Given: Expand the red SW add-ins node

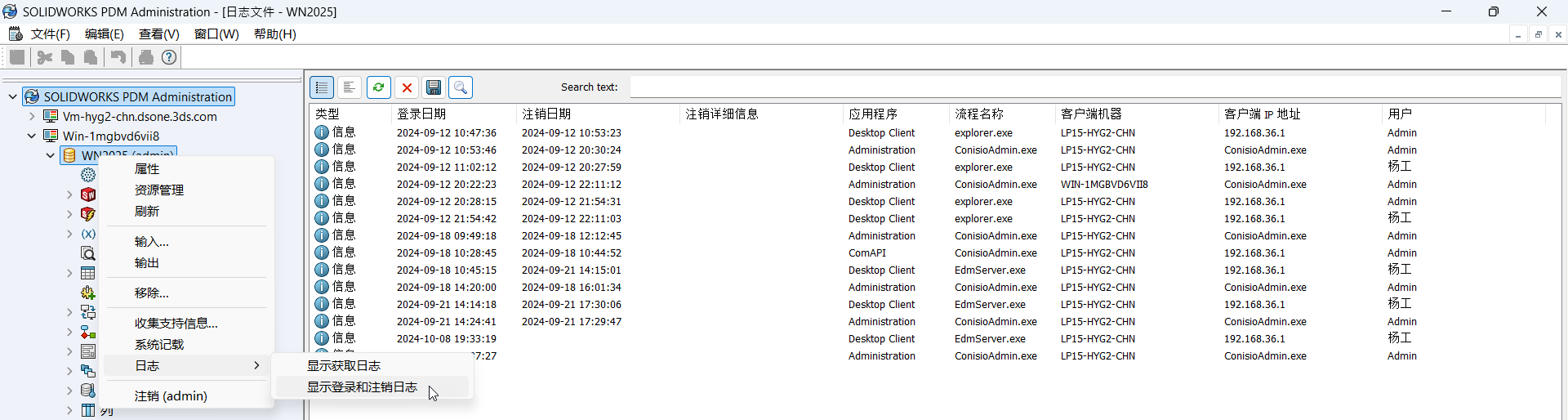Looking at the screenshot, I should coord(69,194).
